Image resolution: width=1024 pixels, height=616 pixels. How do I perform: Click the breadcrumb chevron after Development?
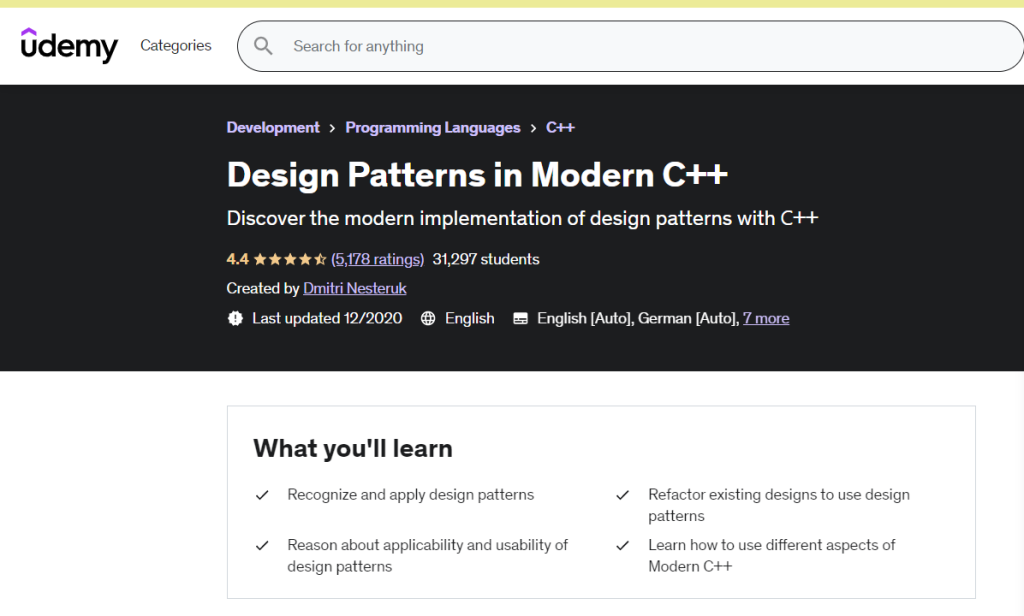point(331,127)
